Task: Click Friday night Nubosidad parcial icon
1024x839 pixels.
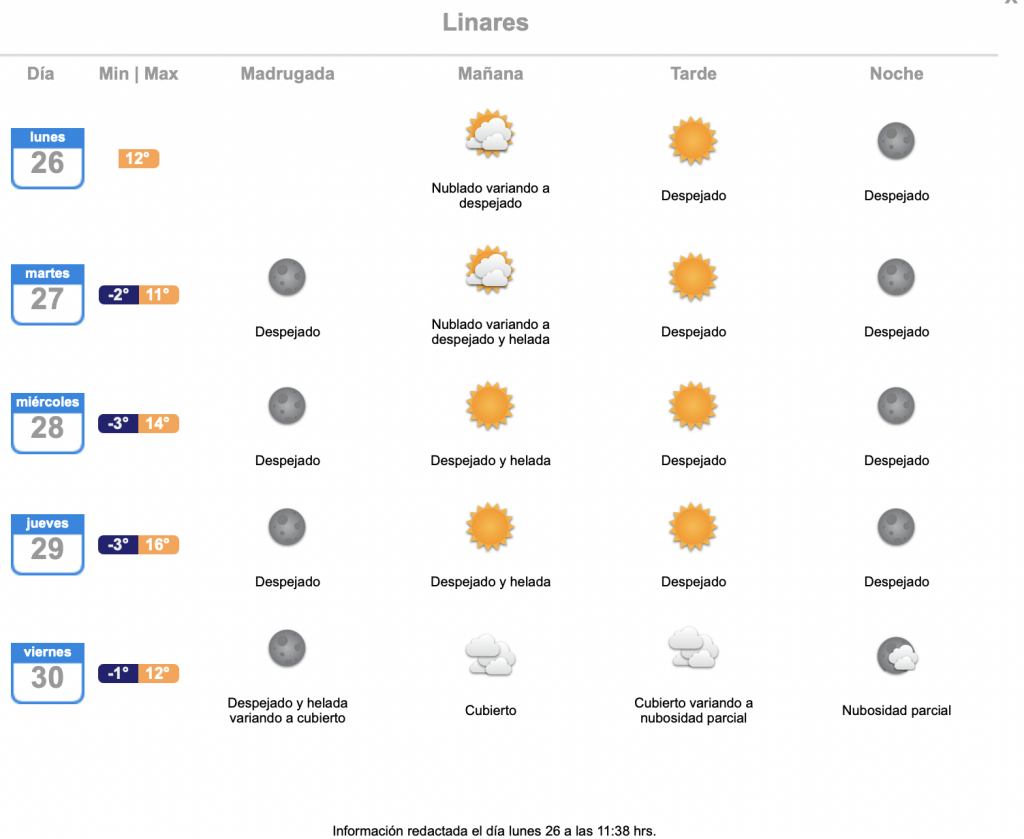Action: point(897,656)
